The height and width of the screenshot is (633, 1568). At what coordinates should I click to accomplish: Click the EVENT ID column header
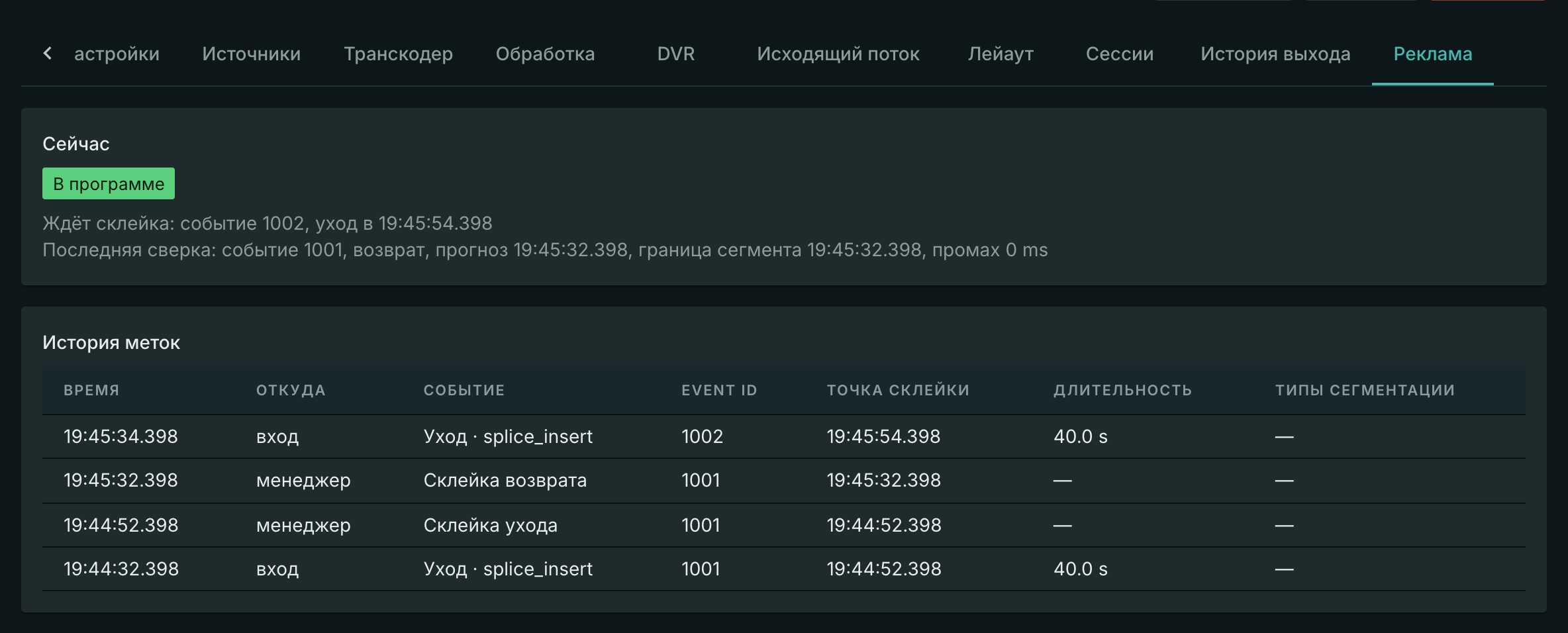719,390
